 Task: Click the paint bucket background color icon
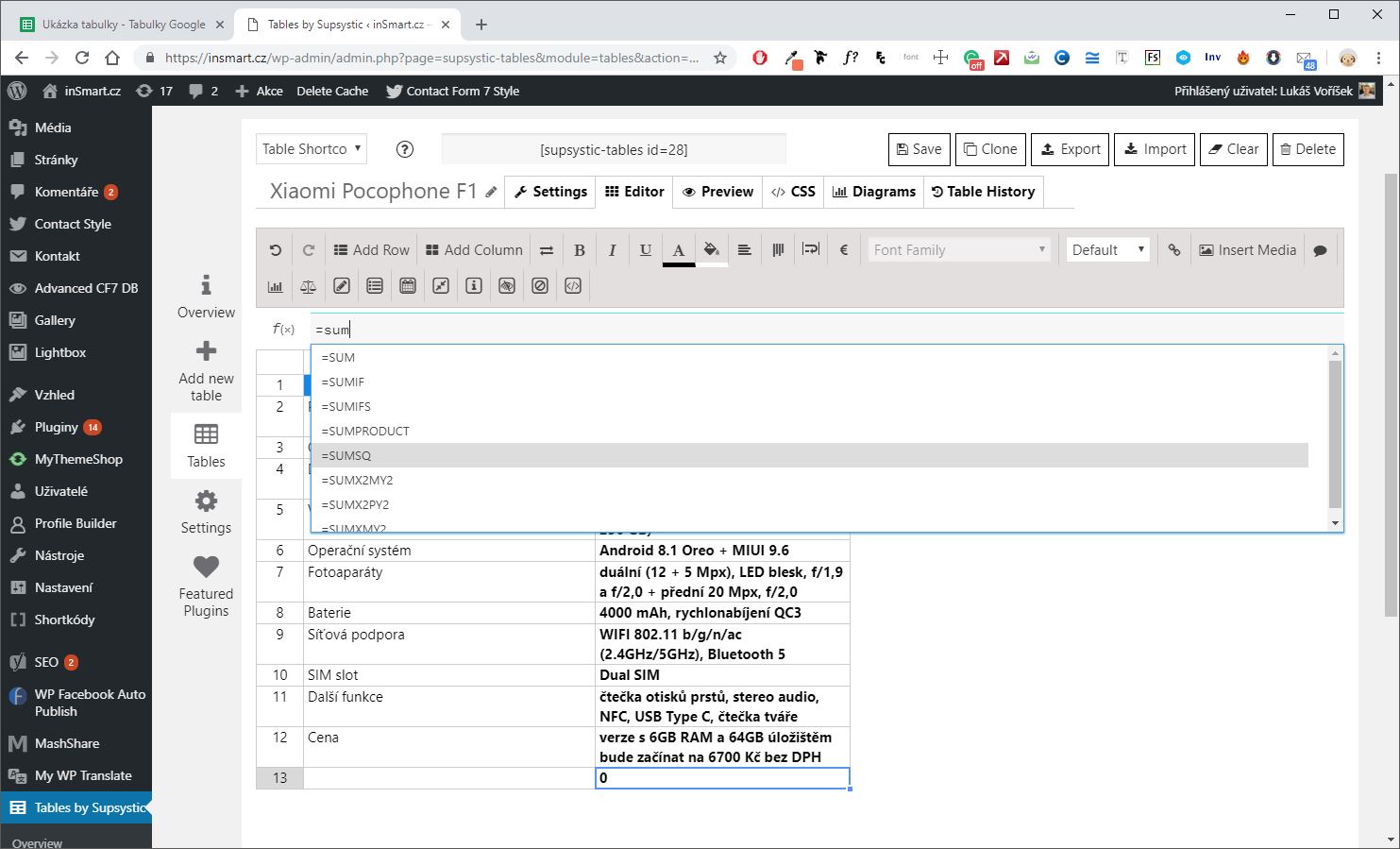click(x=712, y=250)
